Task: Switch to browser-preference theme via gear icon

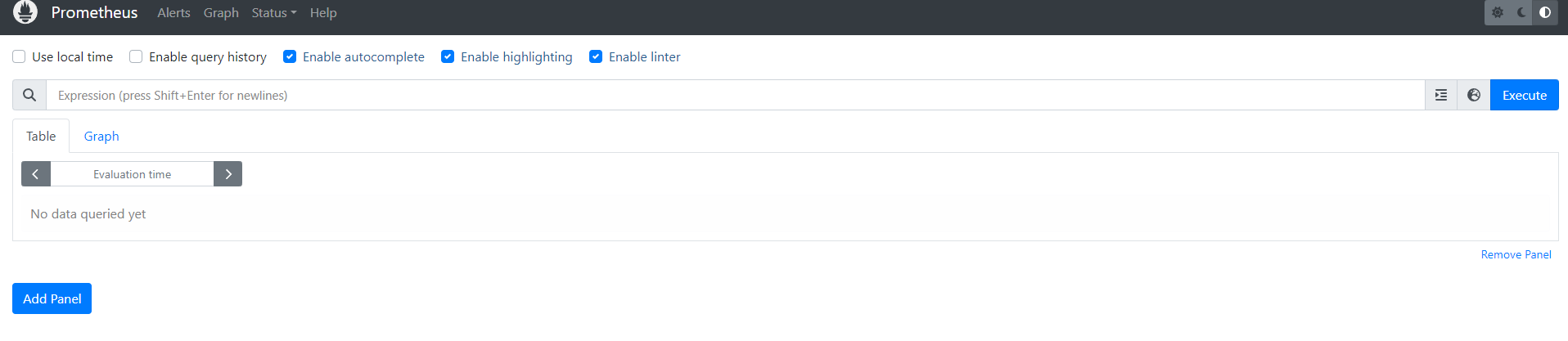Action: [x=1498, y=12]
